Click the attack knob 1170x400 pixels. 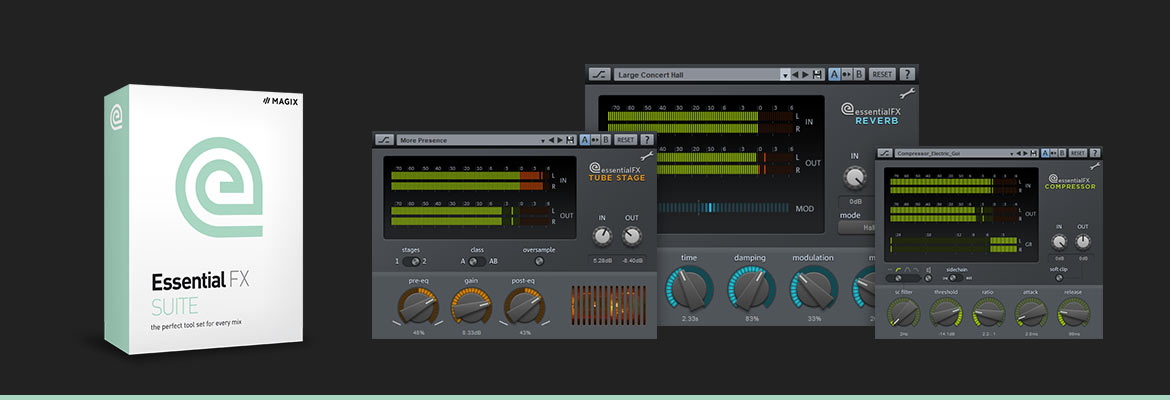1031,312
